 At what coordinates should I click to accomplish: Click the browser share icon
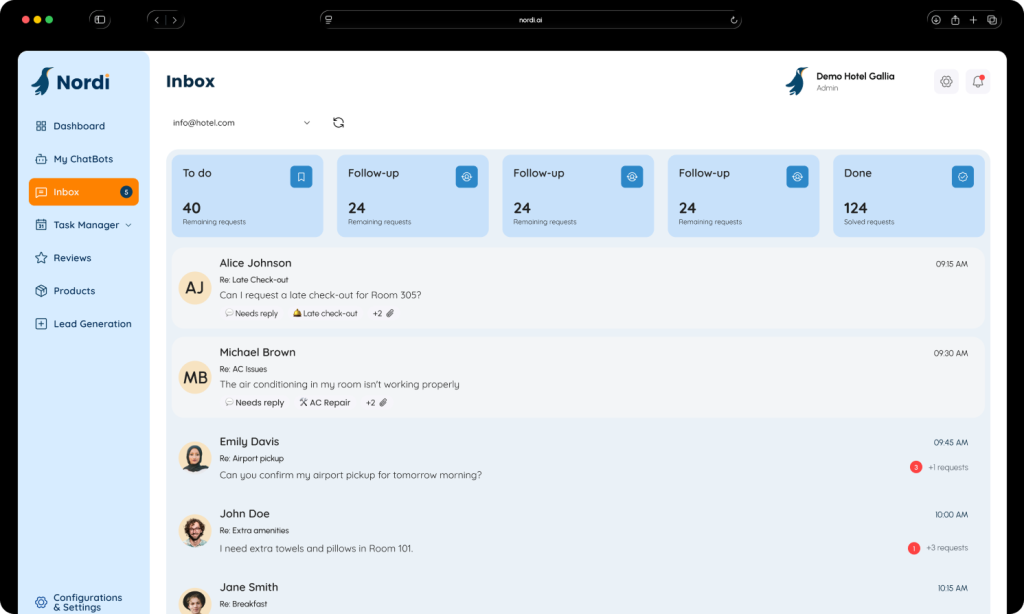coord(955,20)
